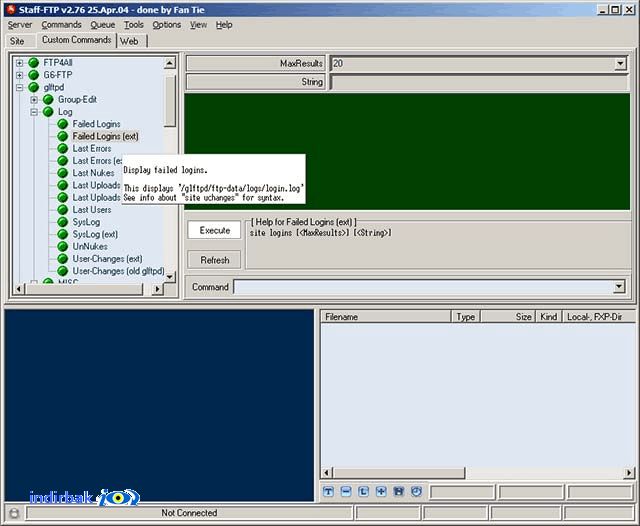Click the green ball icon beside FTP4All

tap(33, 62)
